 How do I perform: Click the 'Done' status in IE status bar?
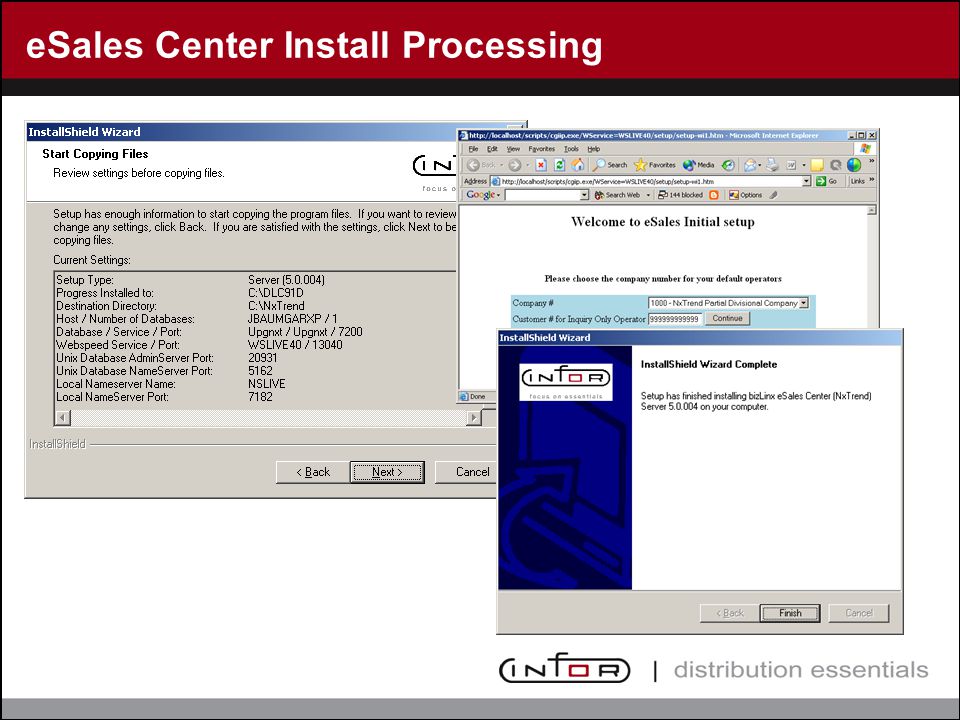pyautogui.click(x=478, y=396)
